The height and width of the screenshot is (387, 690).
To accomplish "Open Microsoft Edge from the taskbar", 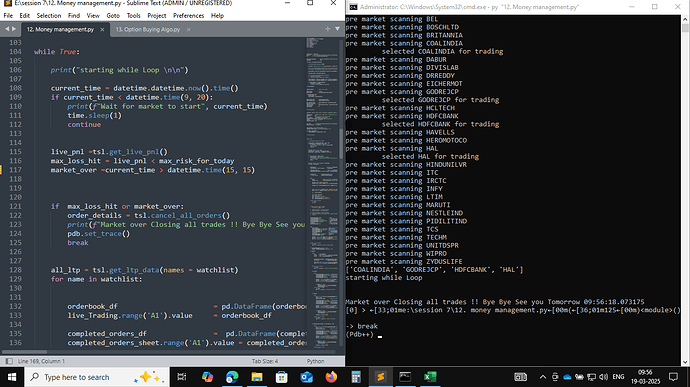I will pyautogui.click(x=232, y=377).
